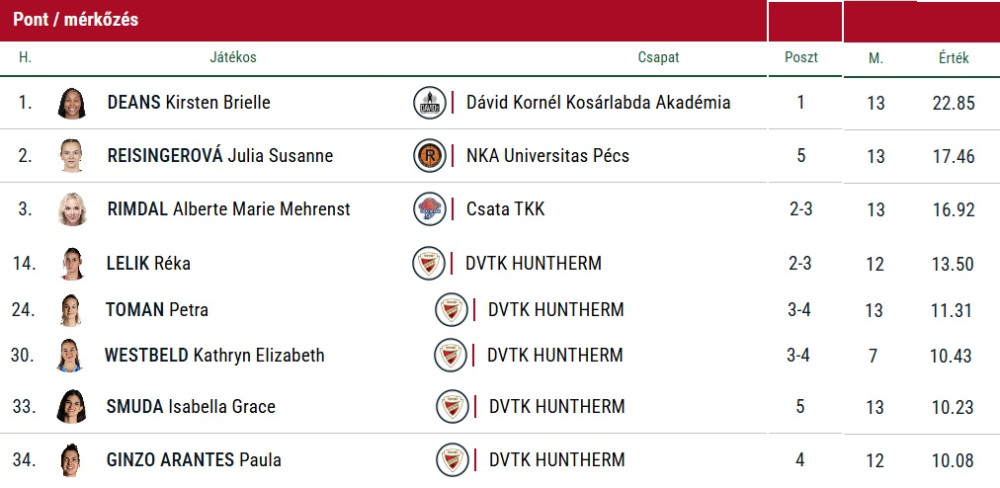Open Julia Reisingerová's player photo
This screenshot has height=488, width=1000.
coord(72,156)
